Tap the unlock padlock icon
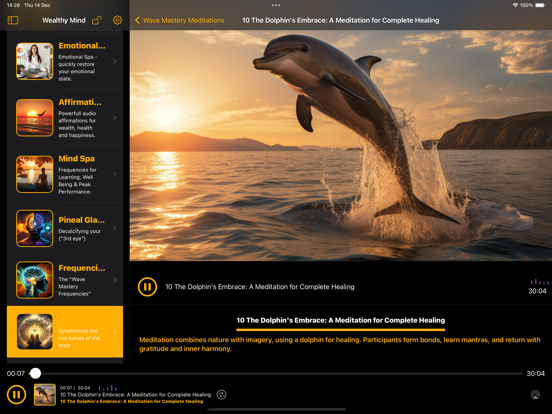This screenshot has height=414, width=552. (x=97, y=20)
